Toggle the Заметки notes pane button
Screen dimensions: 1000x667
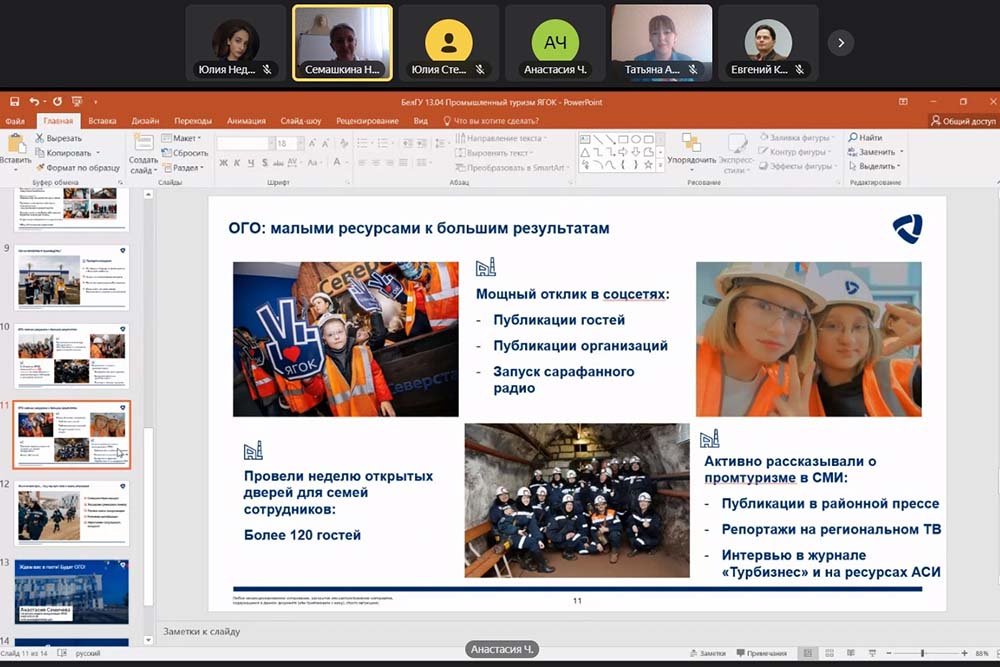(707, 653)
